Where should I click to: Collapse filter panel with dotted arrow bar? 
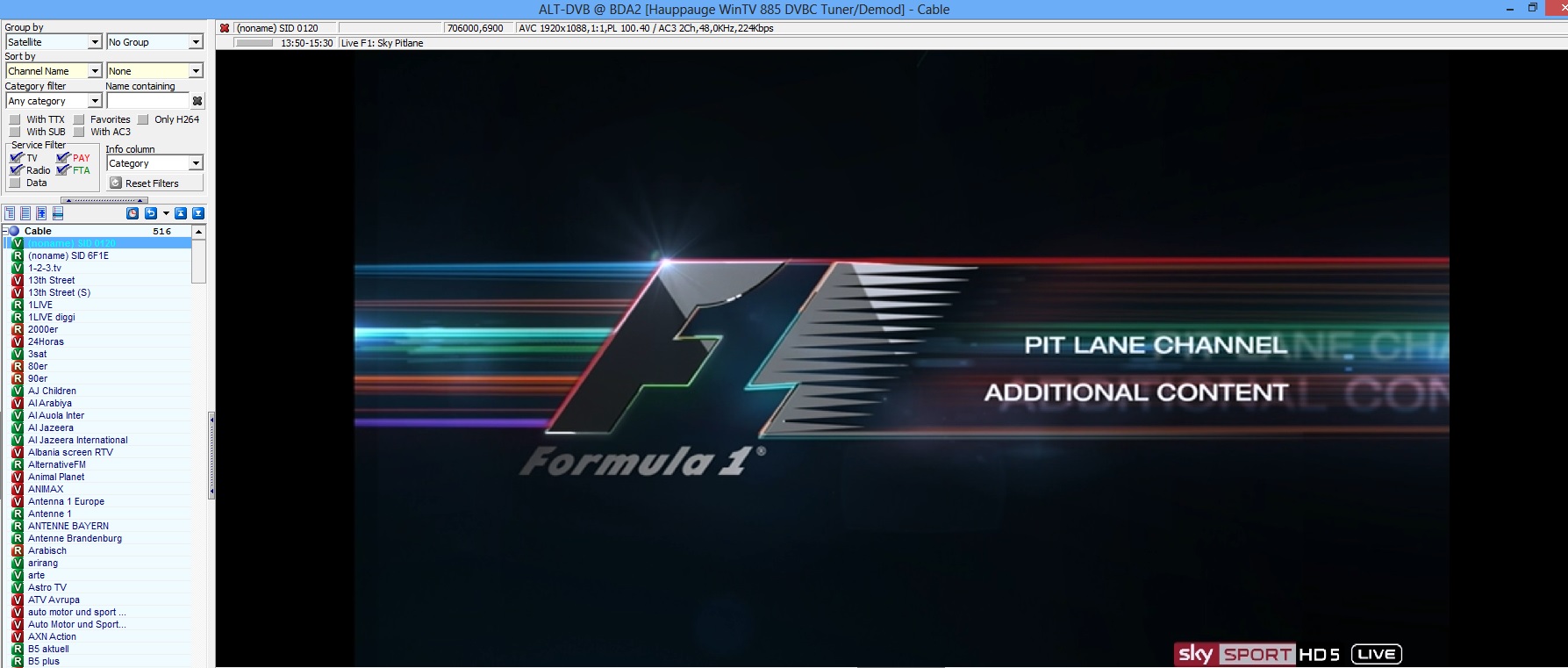[x=104, y=201]
